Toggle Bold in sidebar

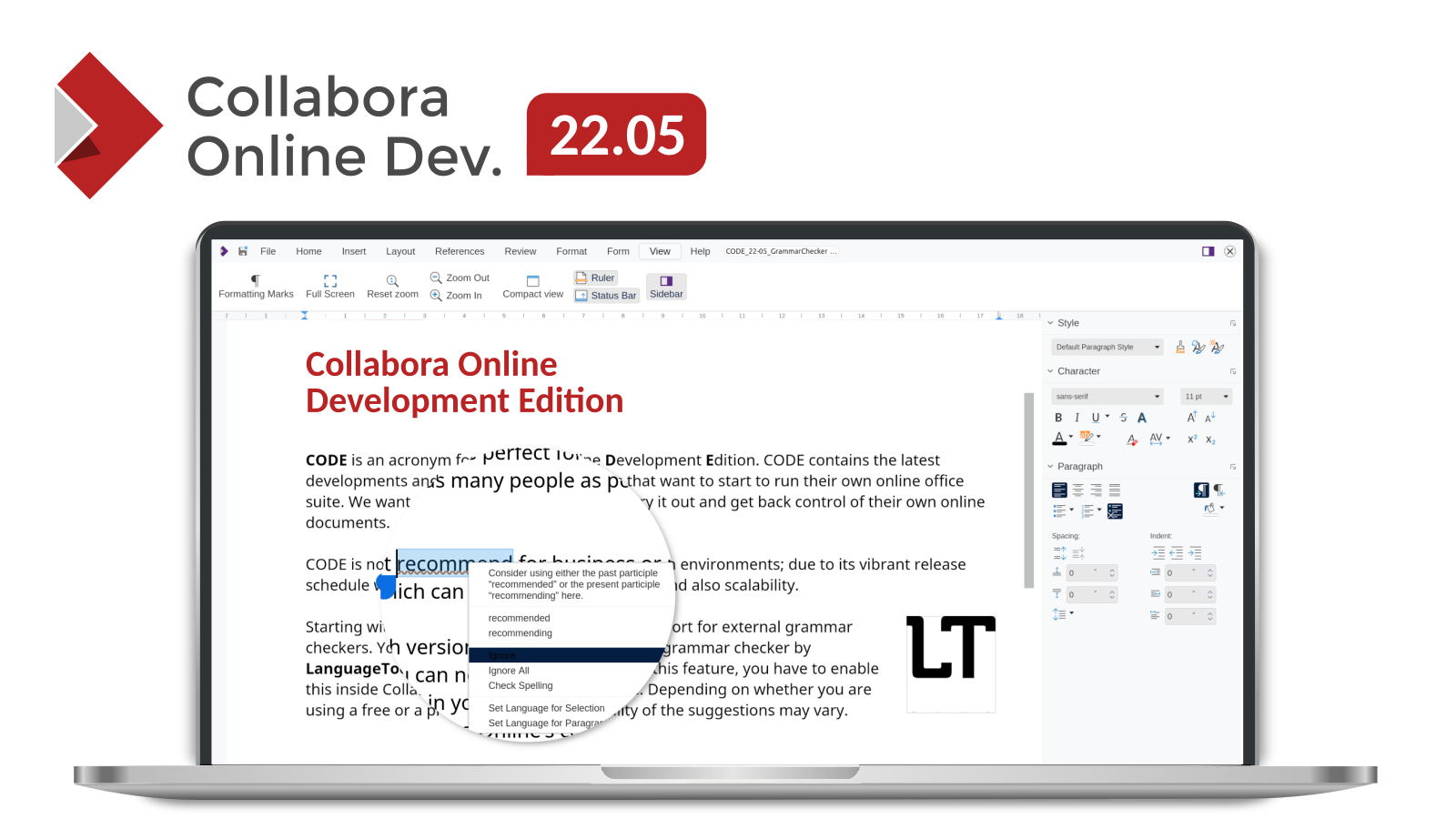[x=1058, y=418]
